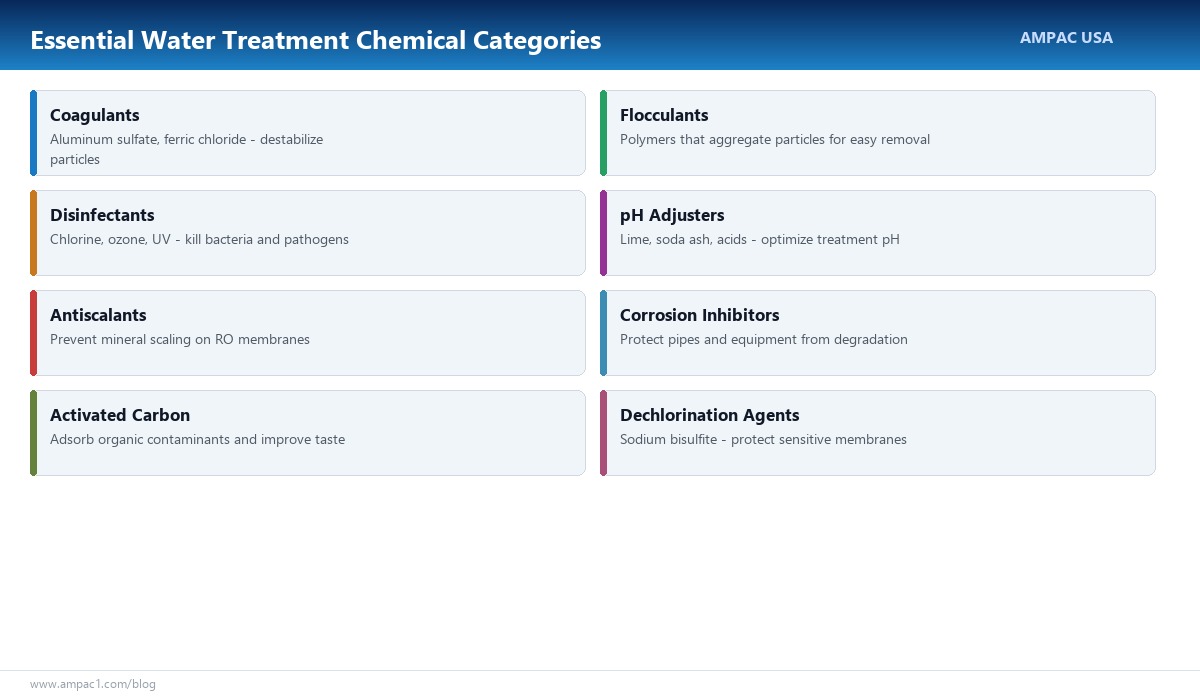This screenshot has height=700, width=1200.
Task: Open the Dechlorination Agents card
Action: 878,432
